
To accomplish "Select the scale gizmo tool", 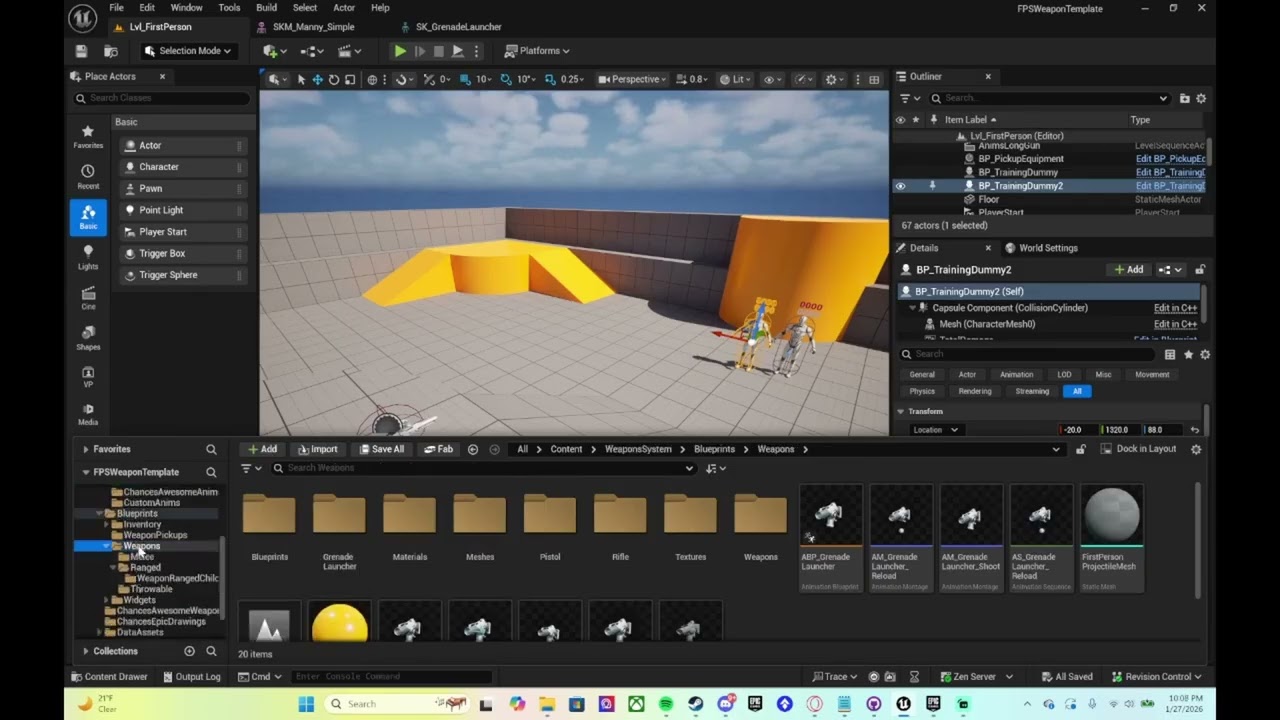I will [x=350, y=80].
